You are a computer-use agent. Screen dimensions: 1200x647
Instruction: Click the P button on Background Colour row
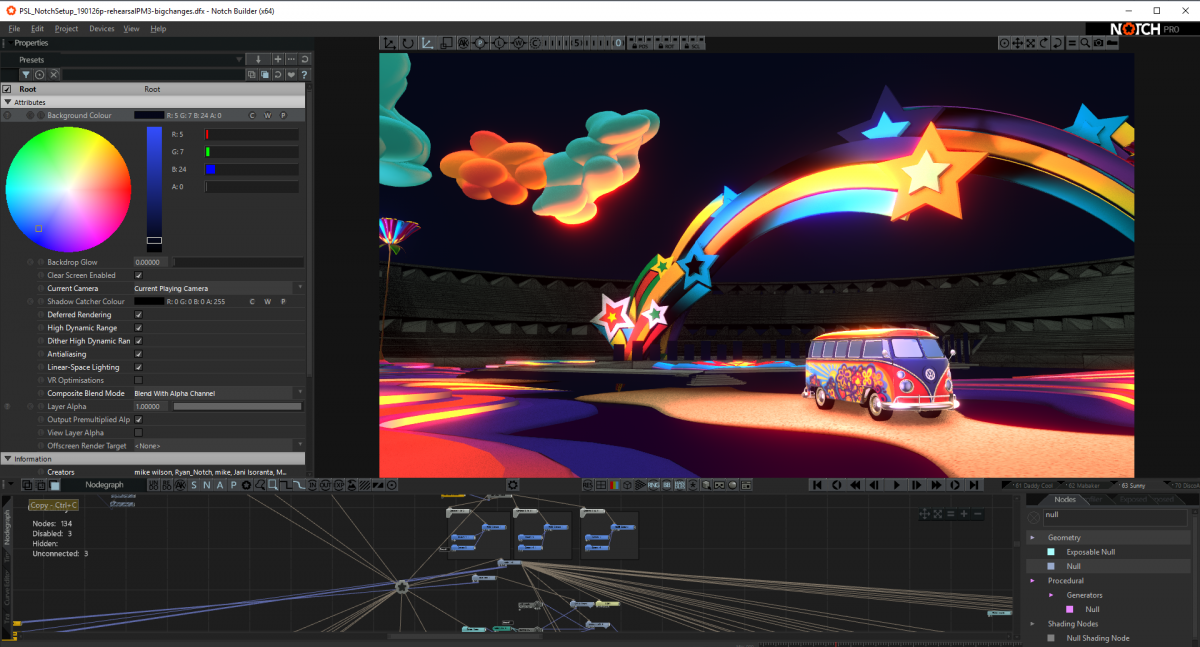[x=283, y=116]
